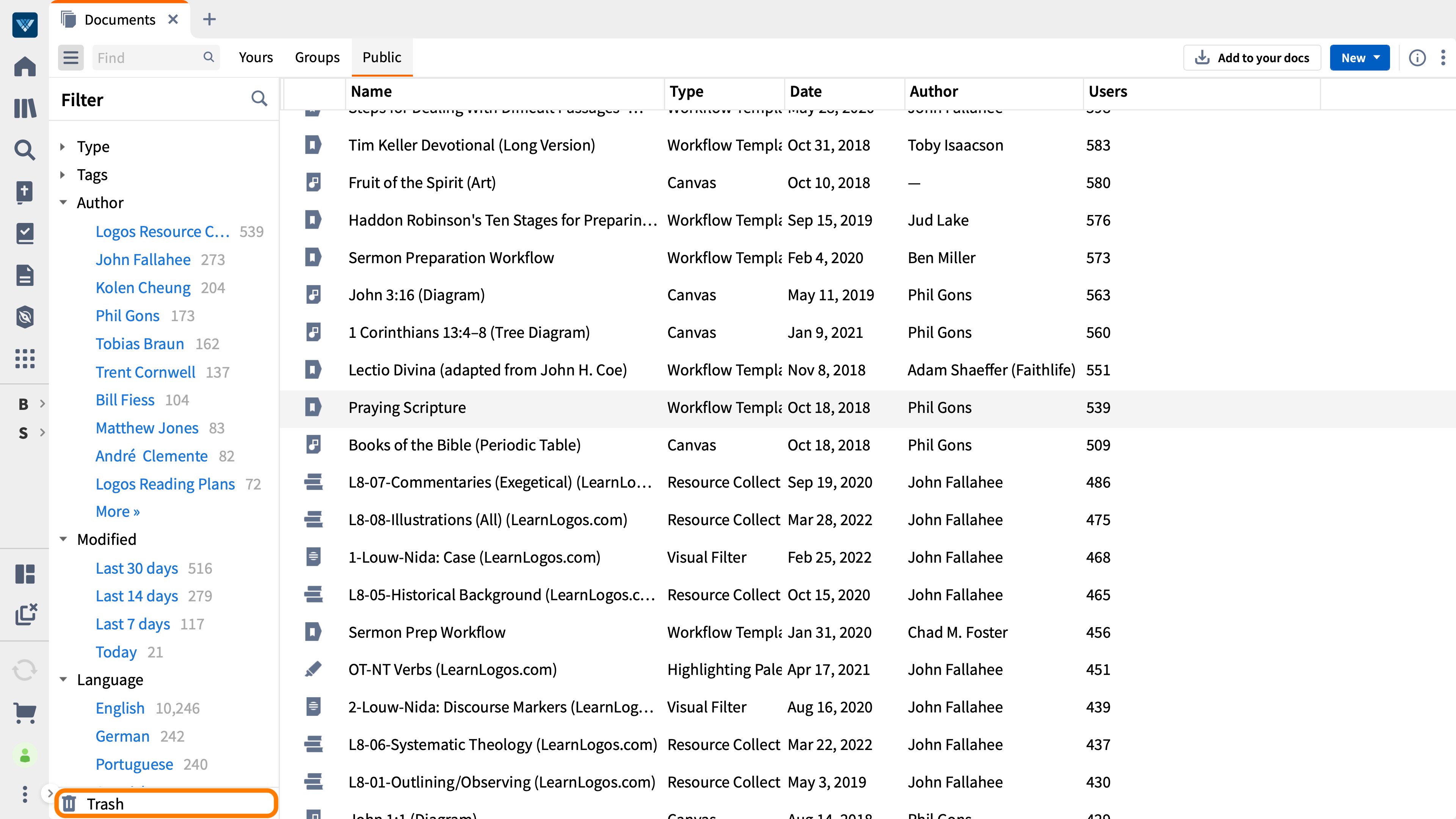Click the info icon near the top right

pos(1418,57)
